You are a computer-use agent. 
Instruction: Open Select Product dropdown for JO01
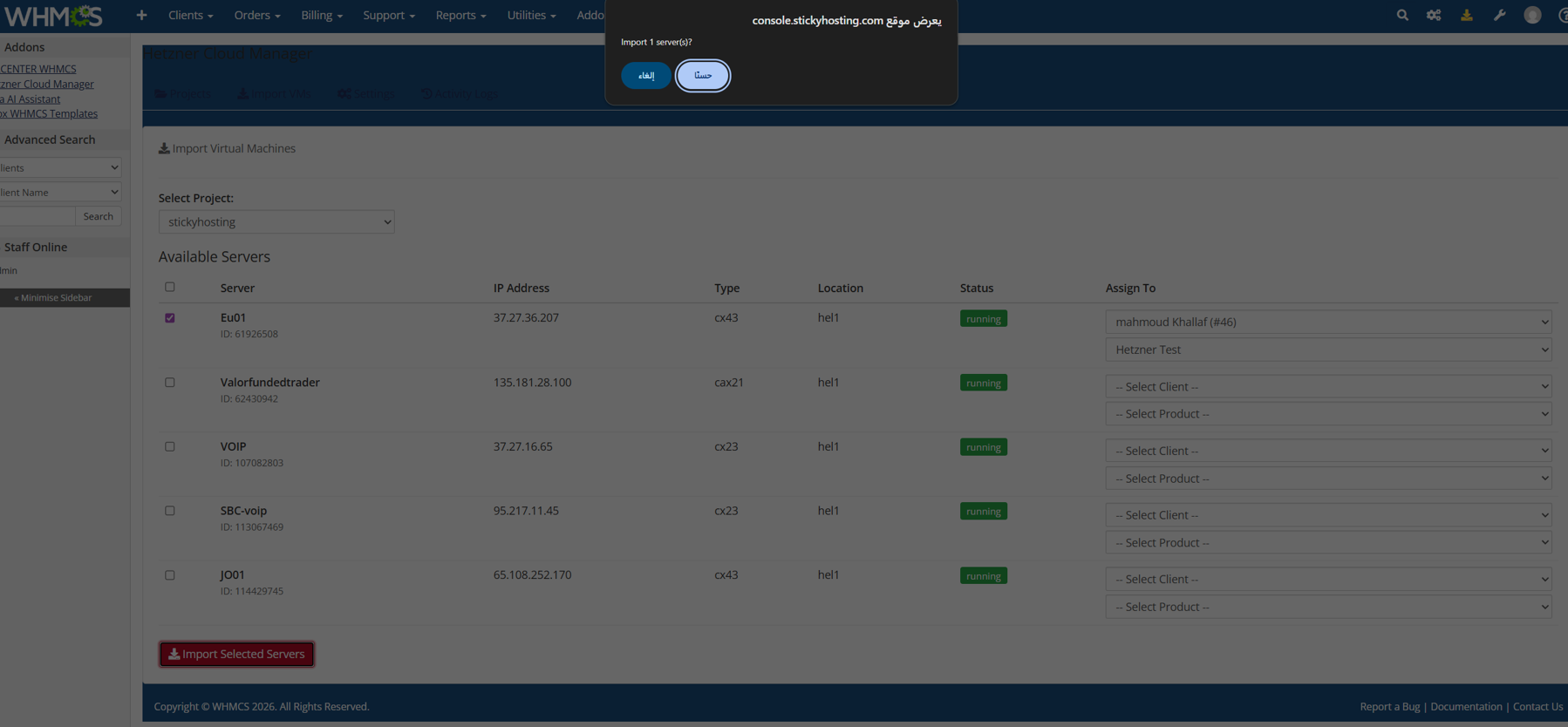coord(1328,607)
